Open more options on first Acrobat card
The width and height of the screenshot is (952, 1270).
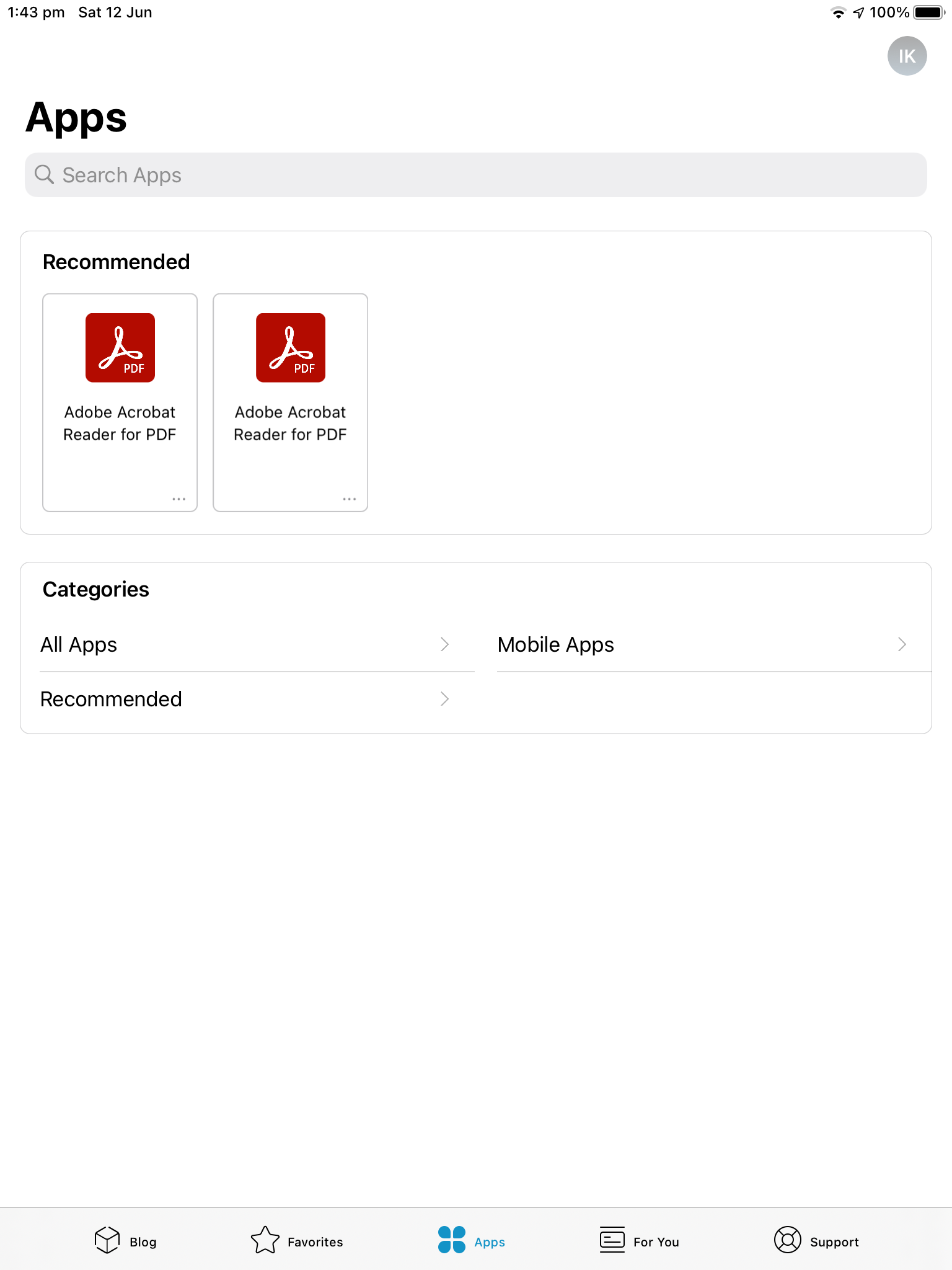click(179, 499)
